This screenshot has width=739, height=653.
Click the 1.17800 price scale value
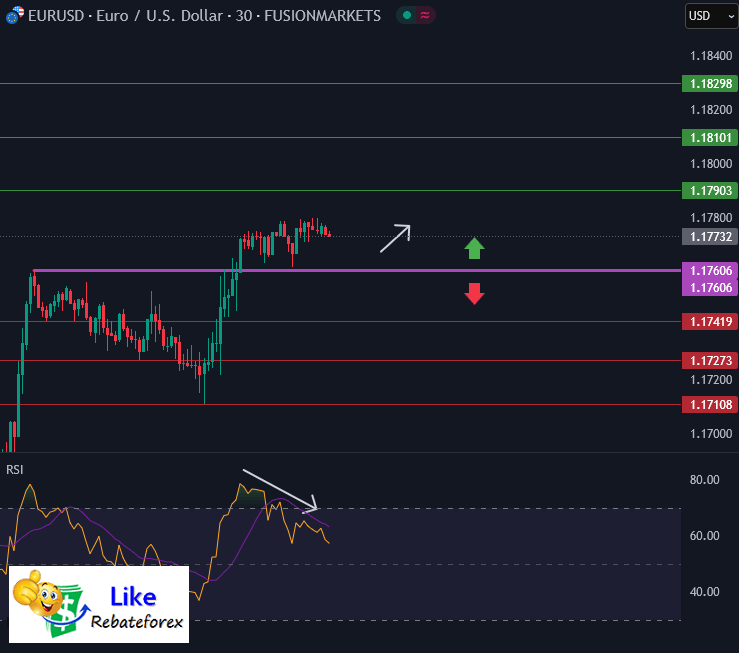711,218
